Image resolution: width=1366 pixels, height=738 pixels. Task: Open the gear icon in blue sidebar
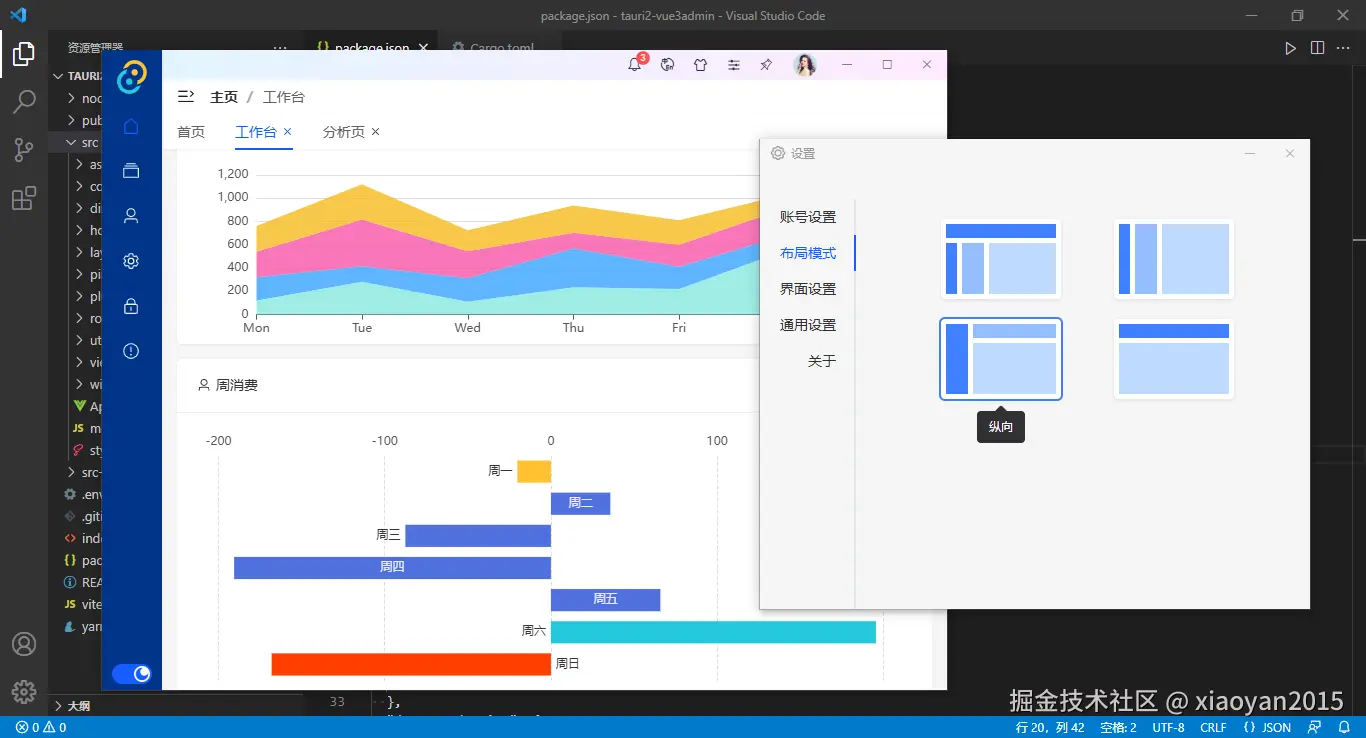(x=131, y=261)
